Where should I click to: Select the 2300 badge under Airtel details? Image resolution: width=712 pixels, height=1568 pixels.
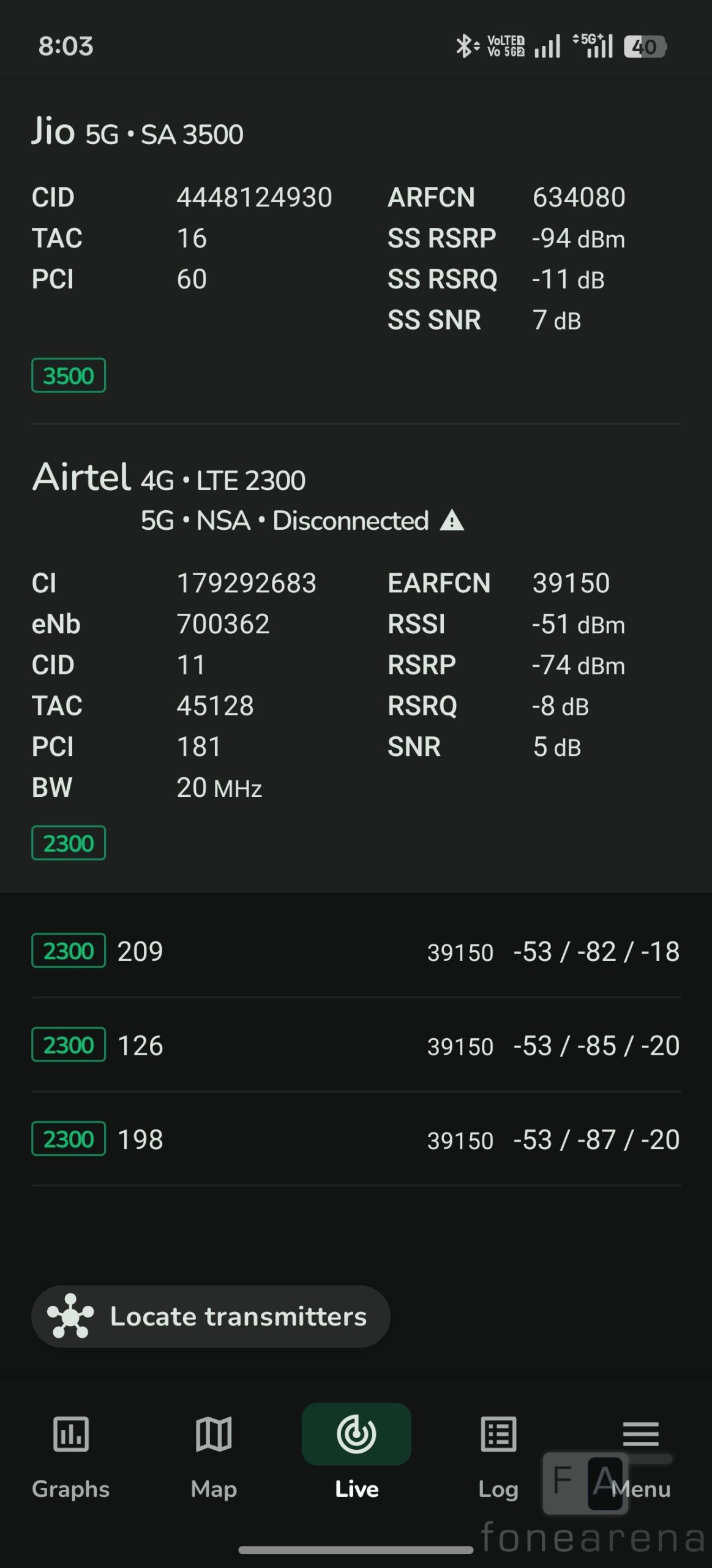click(69, 843)
